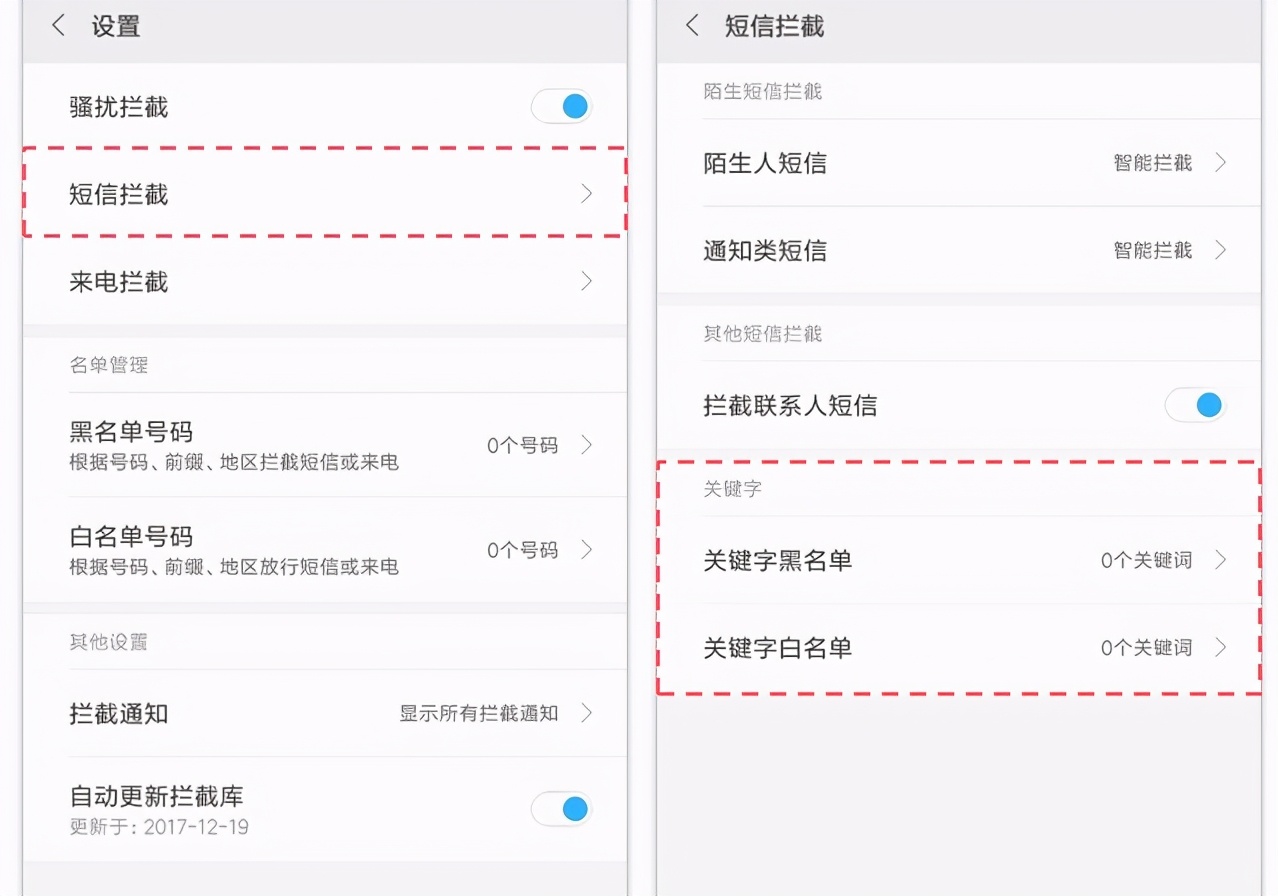Click 0个关键词 value for 关键字黑名单

point(1146,560)
